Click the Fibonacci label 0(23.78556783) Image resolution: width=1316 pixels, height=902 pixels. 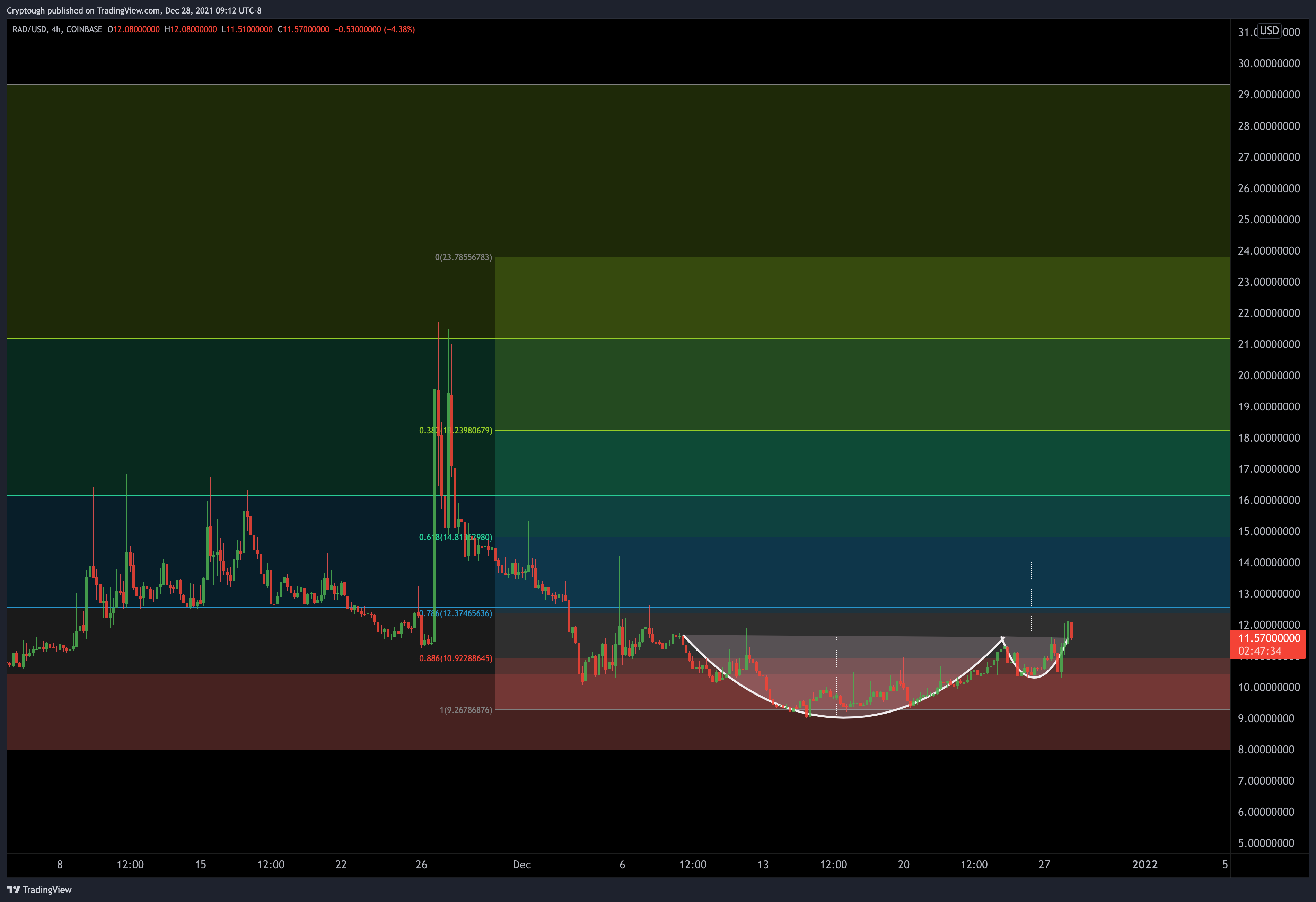[x=464, y=257]
